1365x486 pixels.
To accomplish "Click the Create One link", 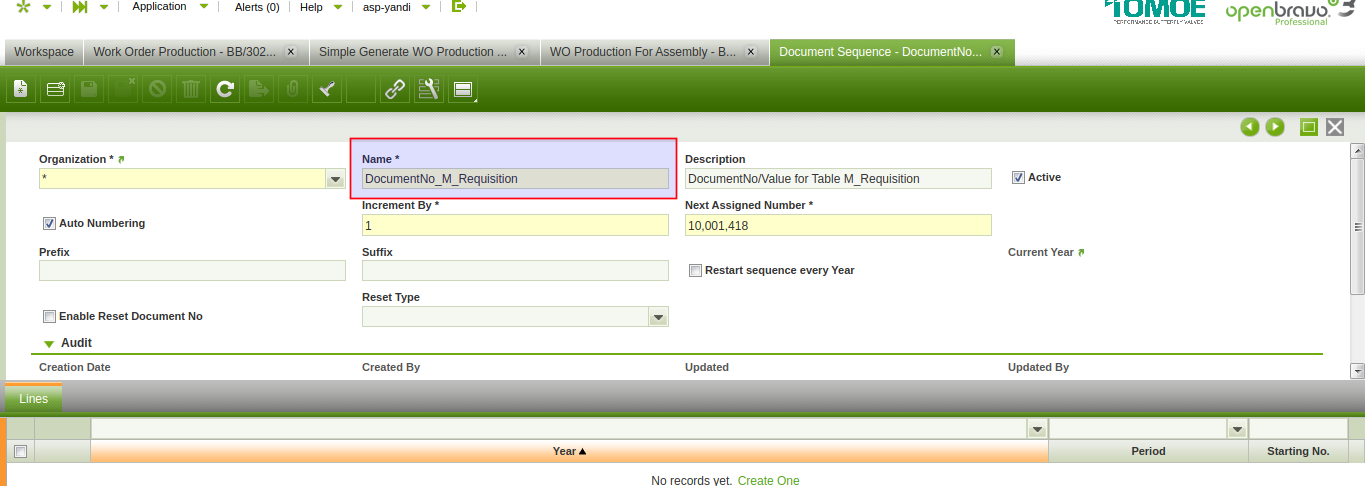I will click(768, 480).
